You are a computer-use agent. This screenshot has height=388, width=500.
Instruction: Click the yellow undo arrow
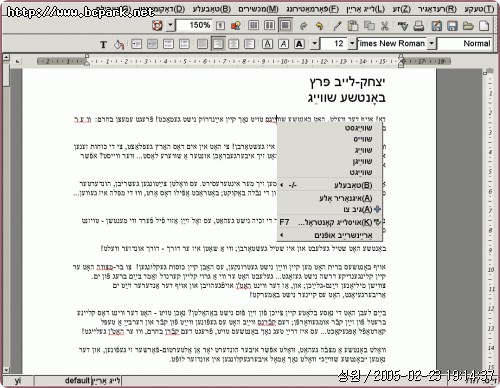click(319, 26)
